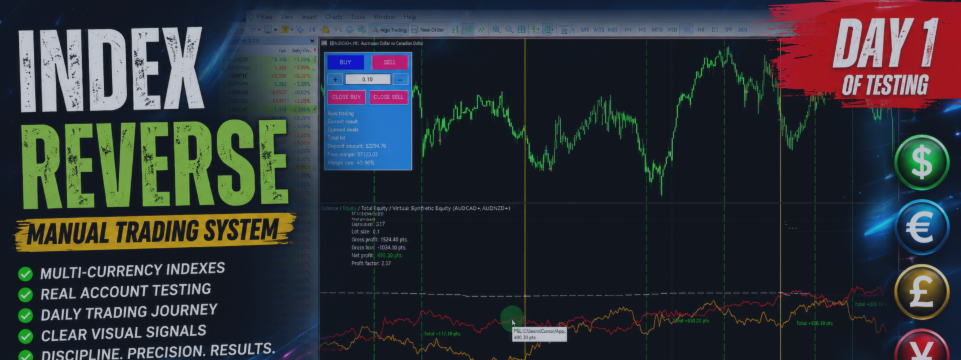Click the 'Net profit: 490.30 pts.' text
Image resolution: width=961 pixels, height=360 pixels.
click(377, 256)
